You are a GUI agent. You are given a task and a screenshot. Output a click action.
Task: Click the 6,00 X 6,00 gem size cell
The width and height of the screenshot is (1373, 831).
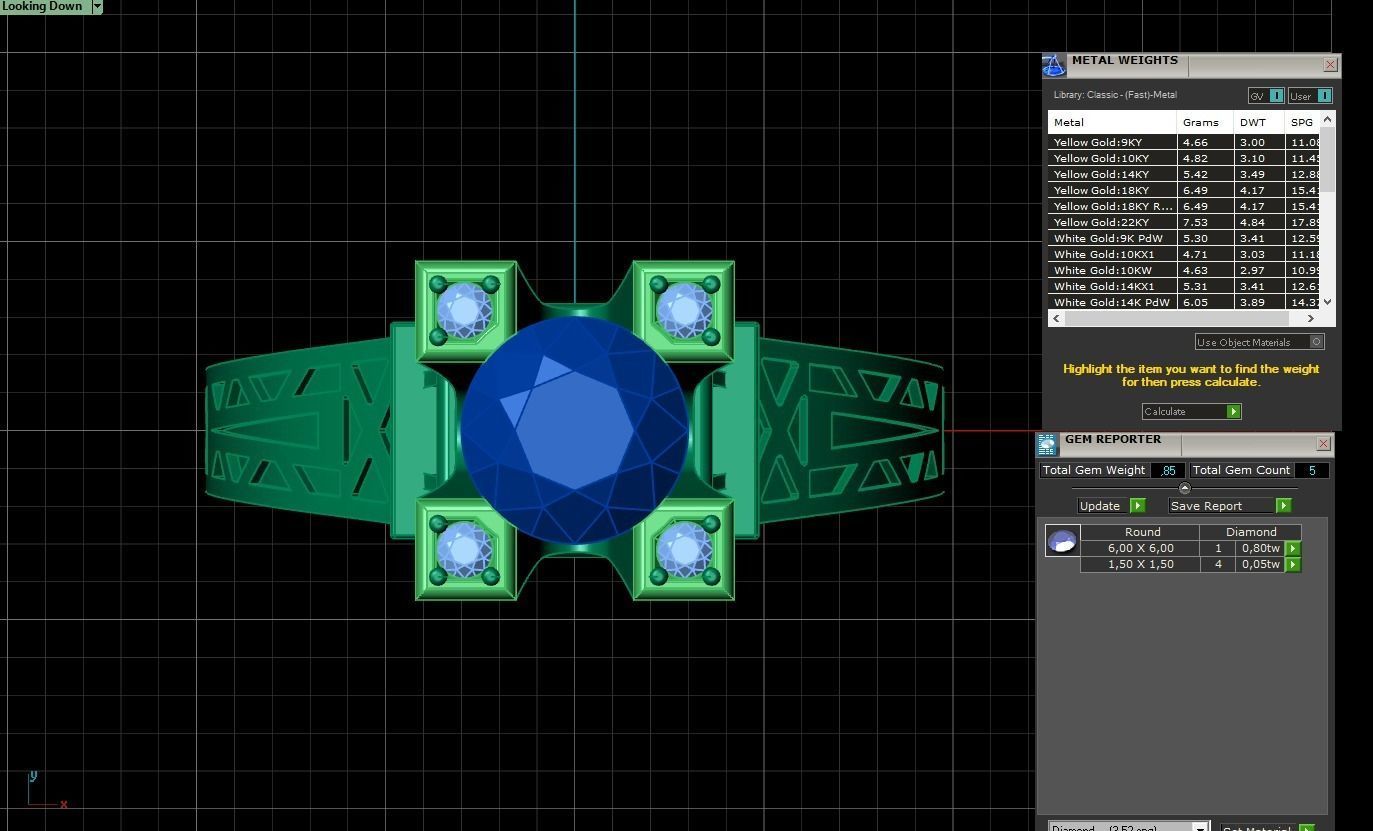point(1140,548)
